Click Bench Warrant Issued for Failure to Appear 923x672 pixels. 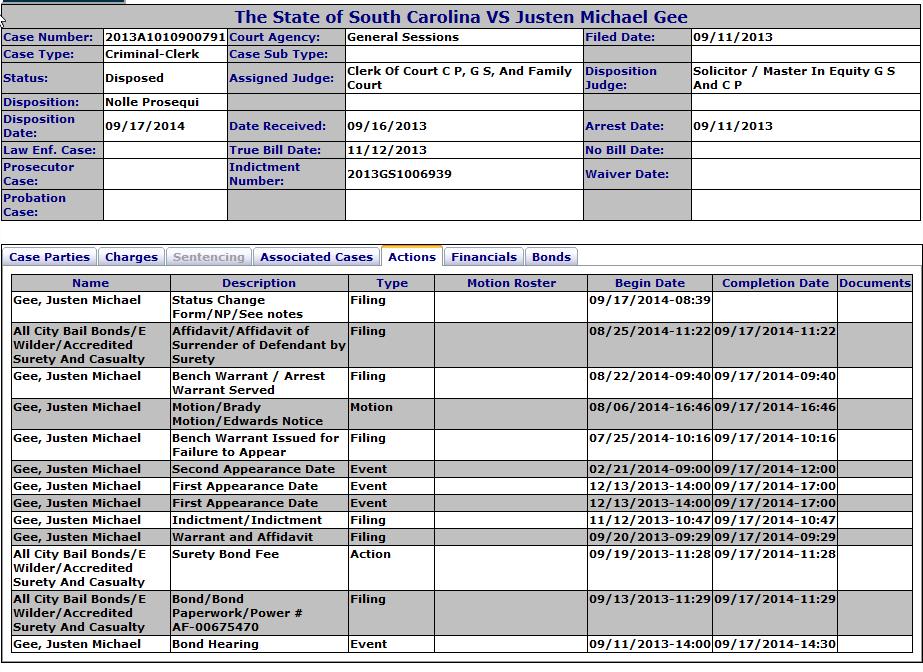tap(255, 445)
